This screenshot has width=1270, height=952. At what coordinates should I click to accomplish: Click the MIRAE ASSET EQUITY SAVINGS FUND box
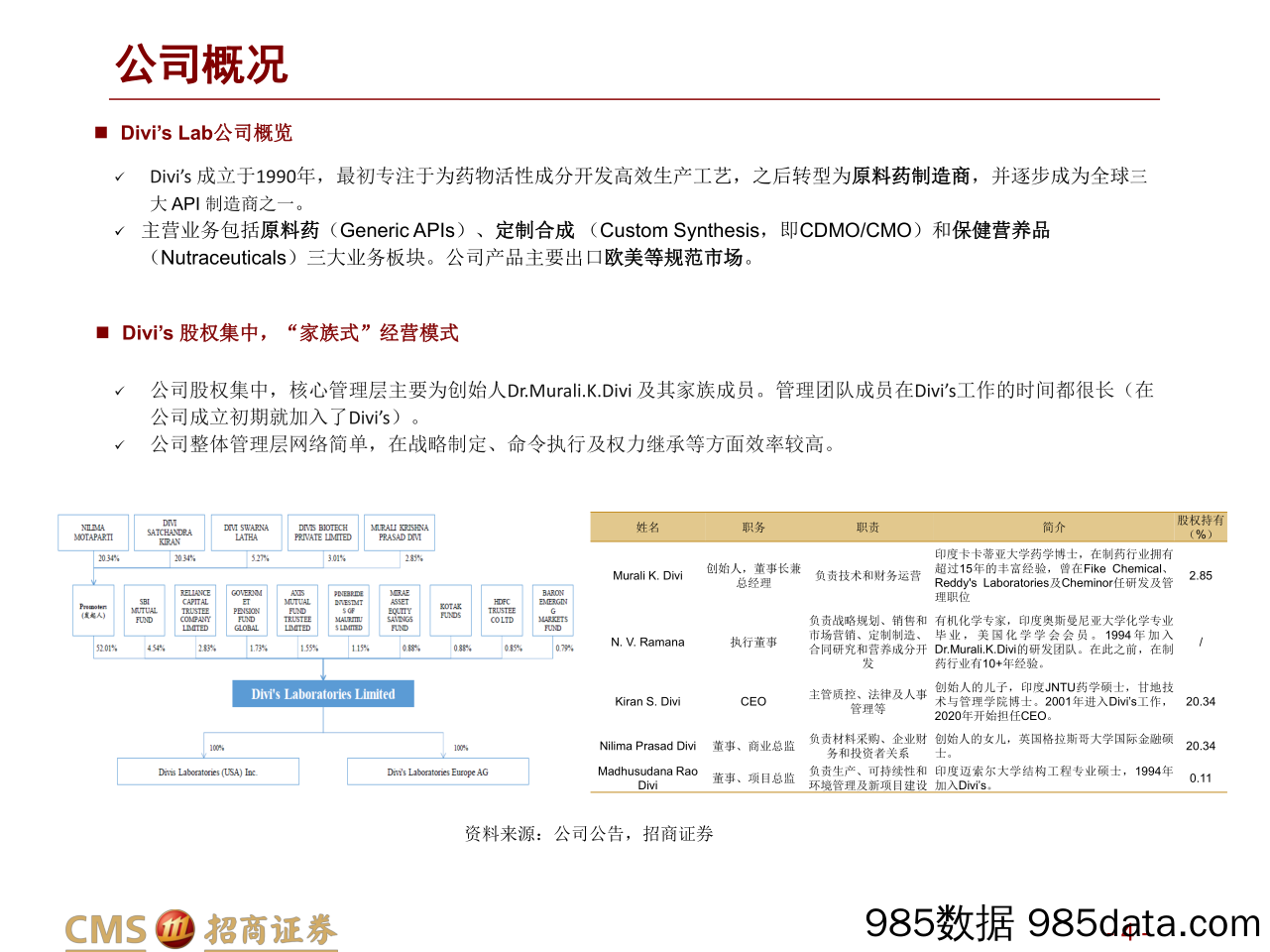click(400, 611)
